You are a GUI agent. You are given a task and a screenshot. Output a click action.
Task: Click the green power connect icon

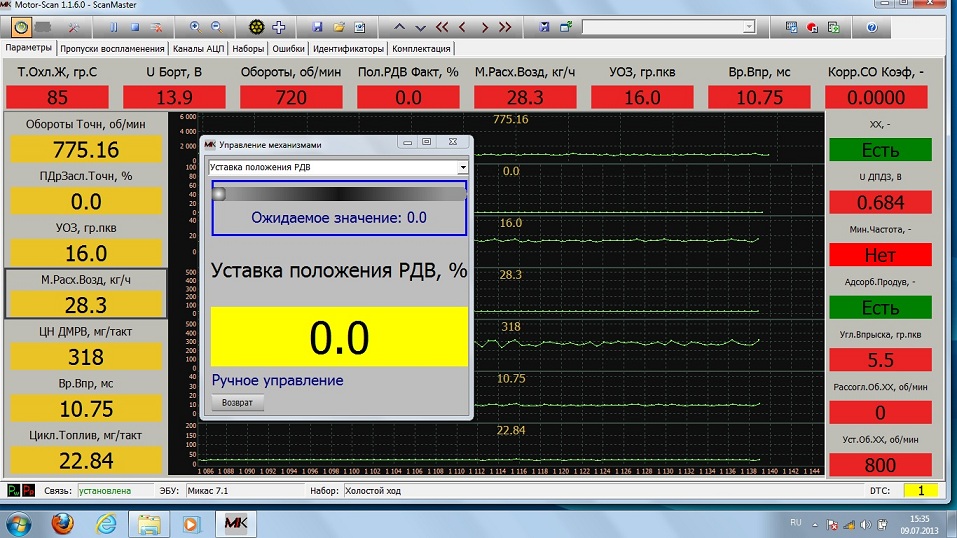tap(21, 27)
